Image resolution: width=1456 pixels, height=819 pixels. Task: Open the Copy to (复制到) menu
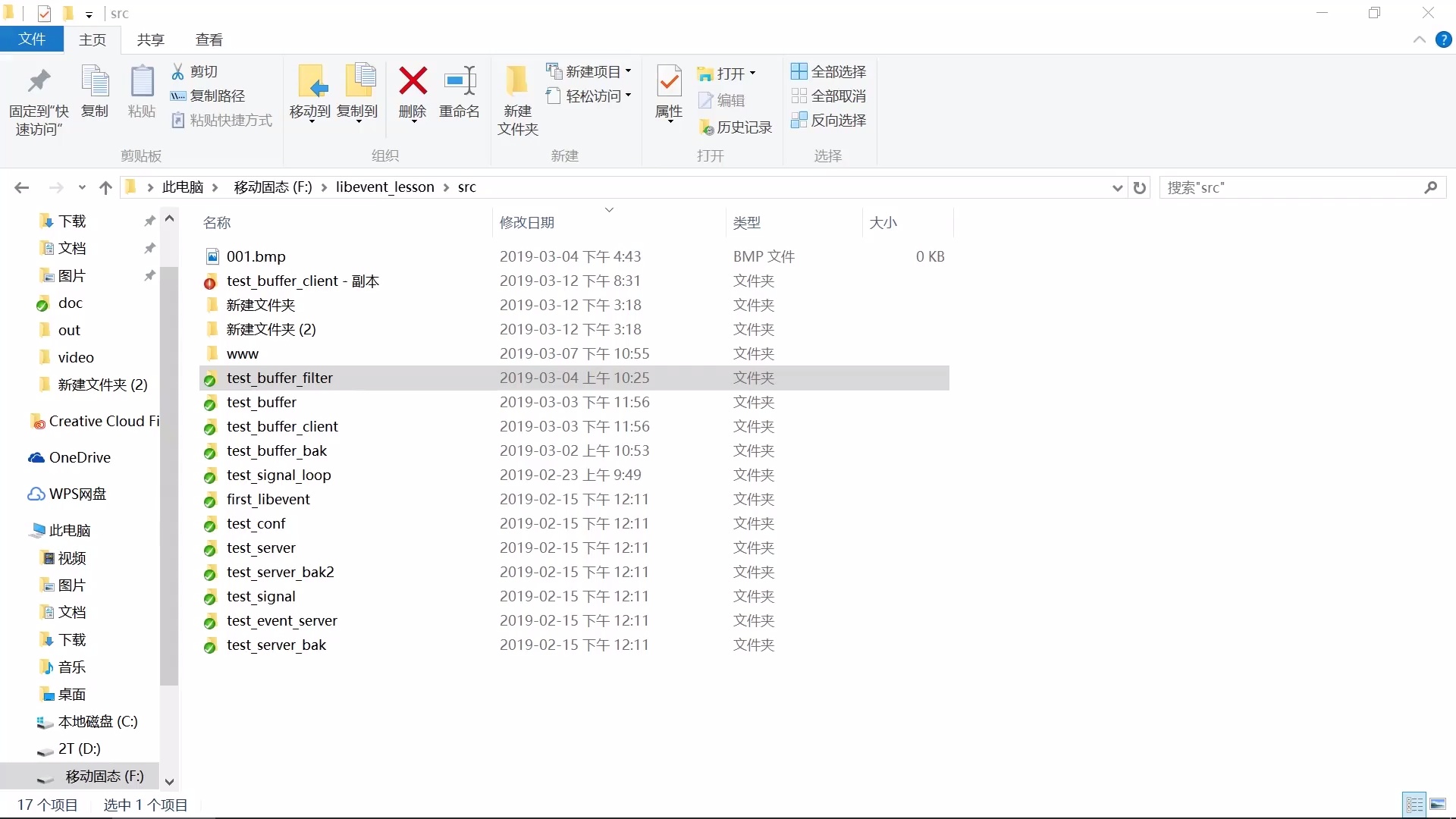click(x=357, y=93)
